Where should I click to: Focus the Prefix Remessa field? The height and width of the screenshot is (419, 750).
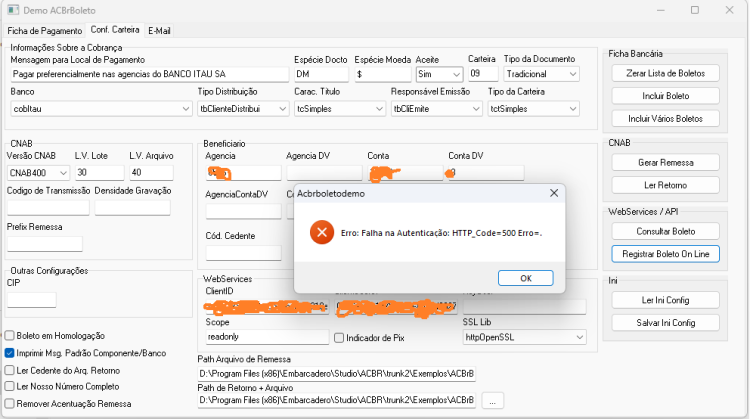45,244
